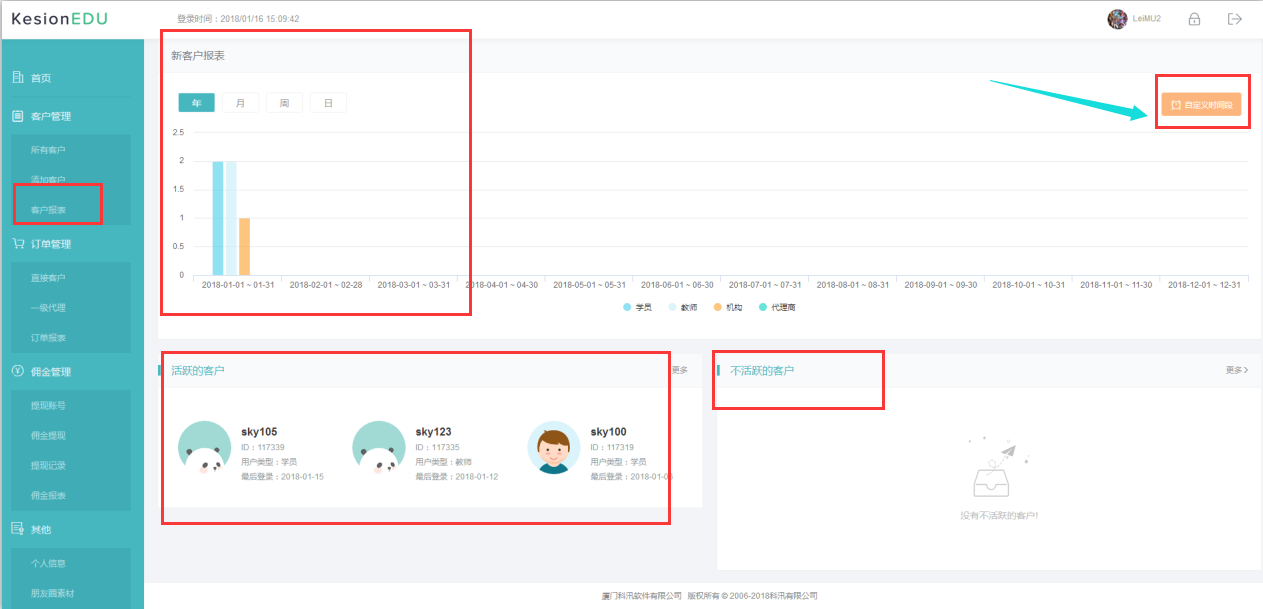
Task: Open 所有客户 in sidebar
Action: pos(48,150)
